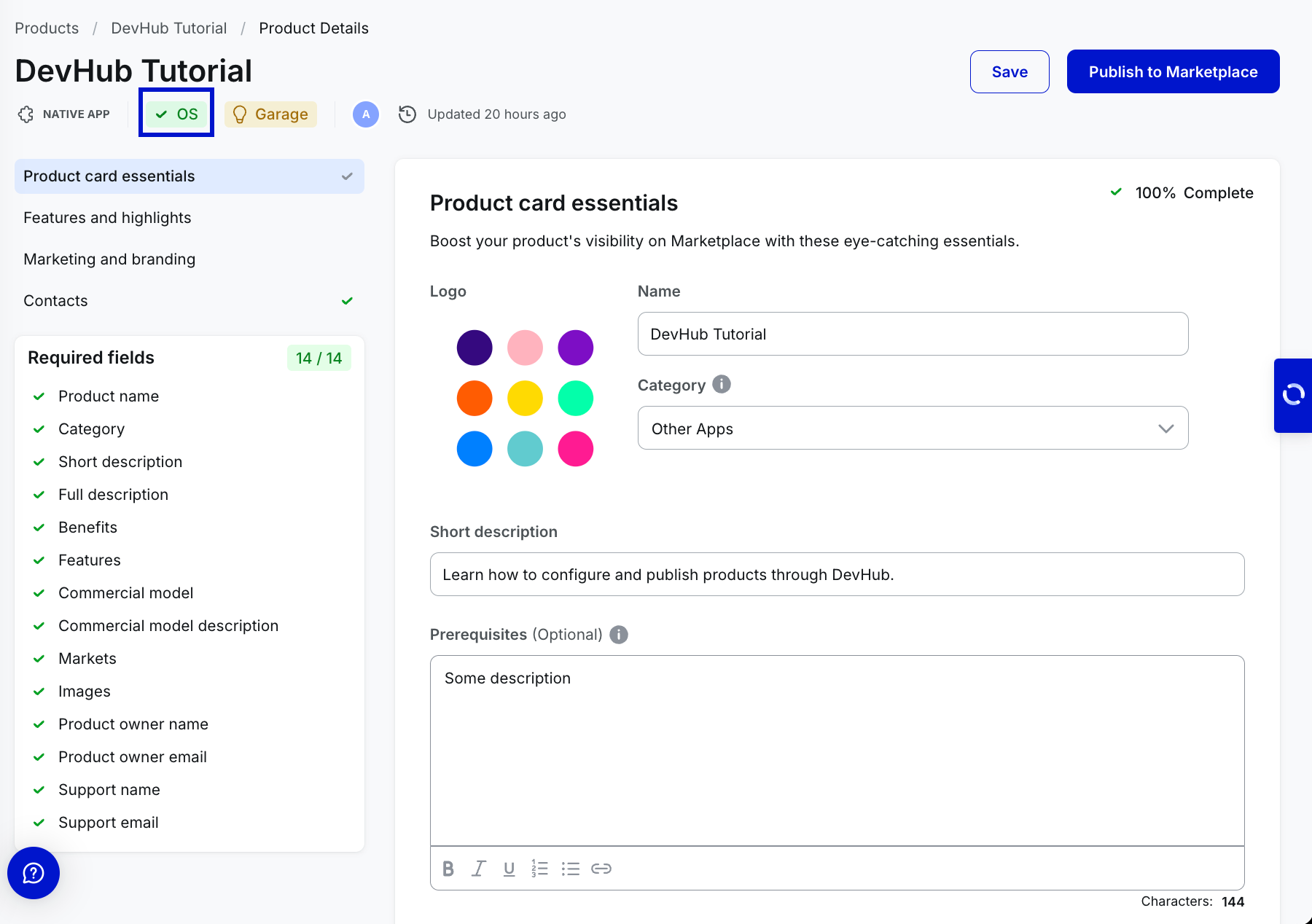1312x924 pixels.
Task: Switch to Marketing and branding section
Action: click(109, 259)
